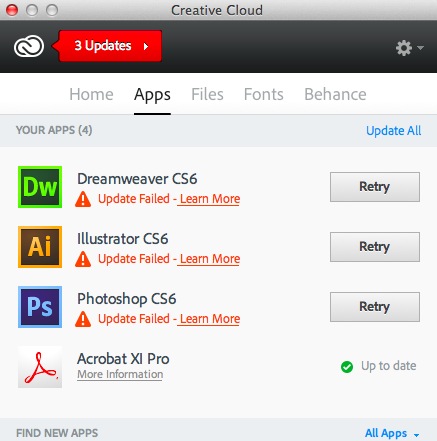Click the Creative Cloud logo icon
The height and width of the screenshot is (441, 437).
29,46
